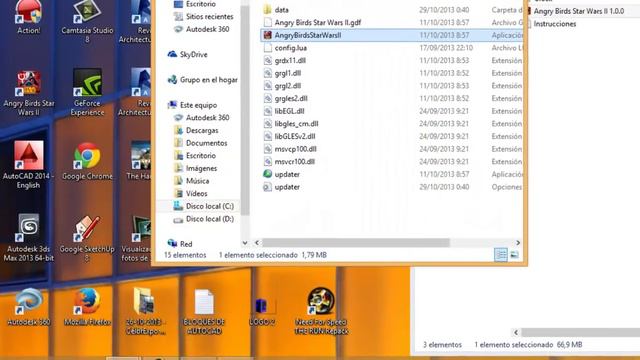Click the file list horizontal scrollbar thumb
This screenshot has width=640, height=360.
point(356,243)
